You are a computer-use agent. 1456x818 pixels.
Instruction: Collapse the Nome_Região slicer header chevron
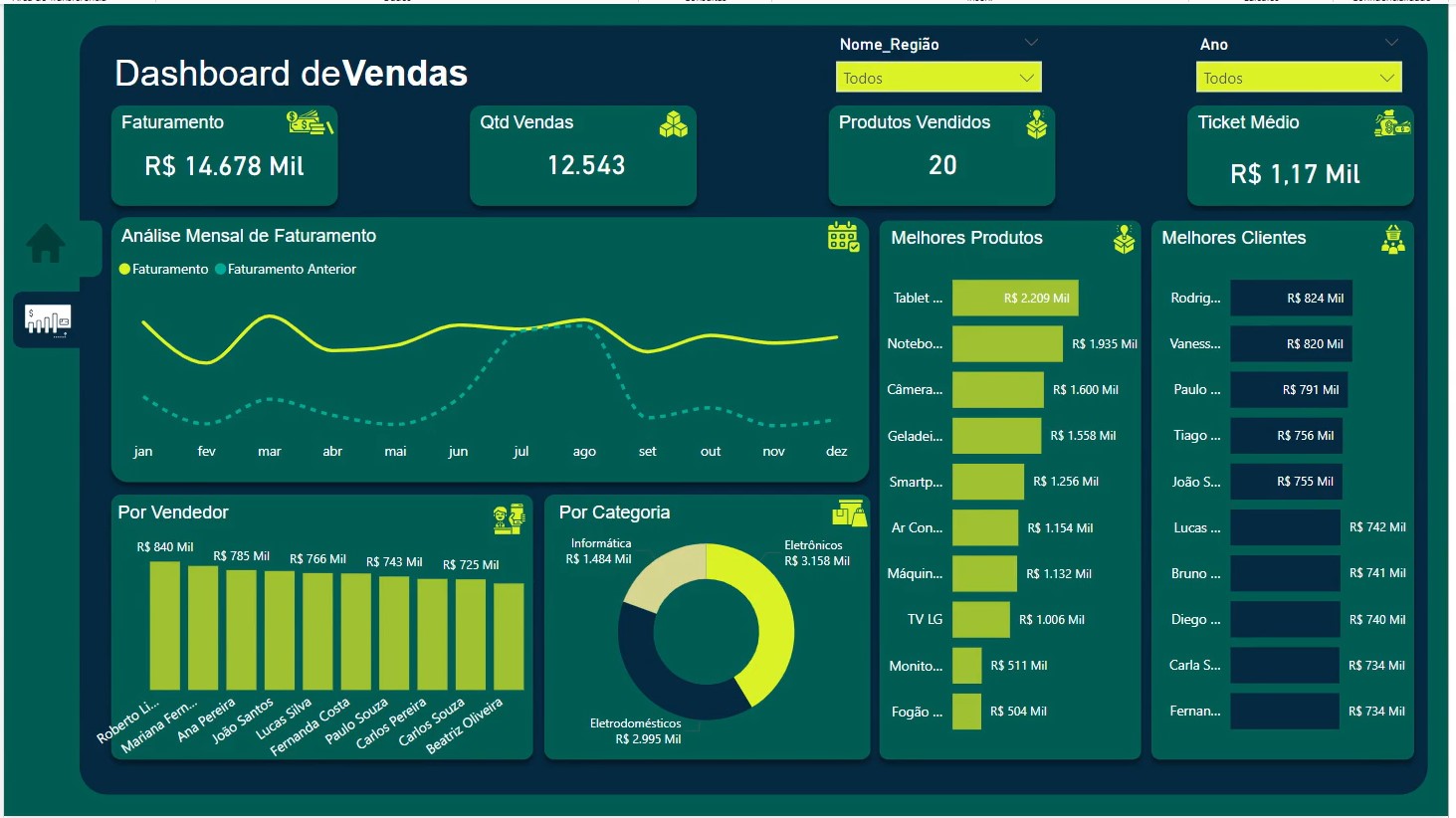1031,43
